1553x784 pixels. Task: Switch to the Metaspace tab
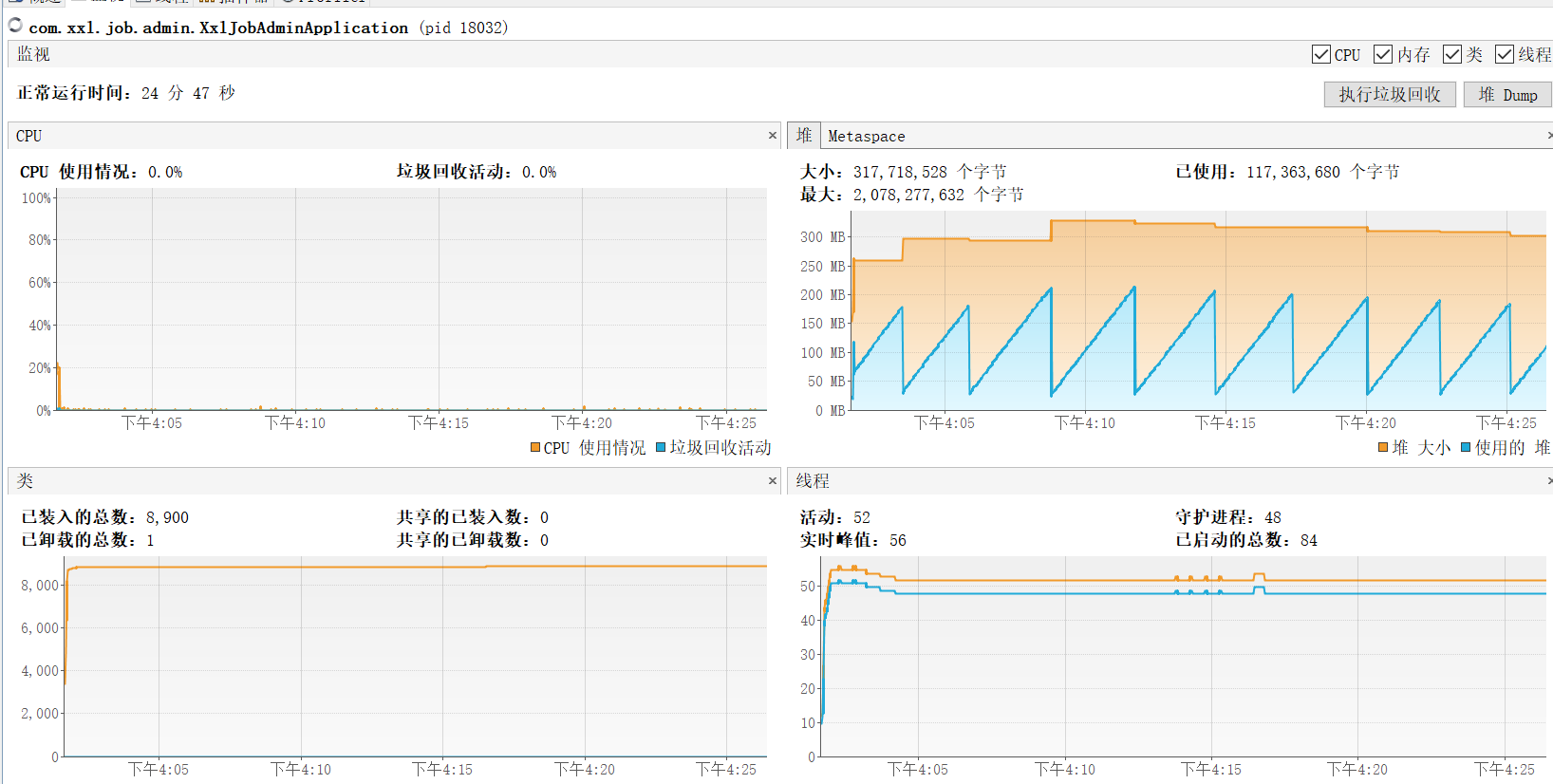866,136
